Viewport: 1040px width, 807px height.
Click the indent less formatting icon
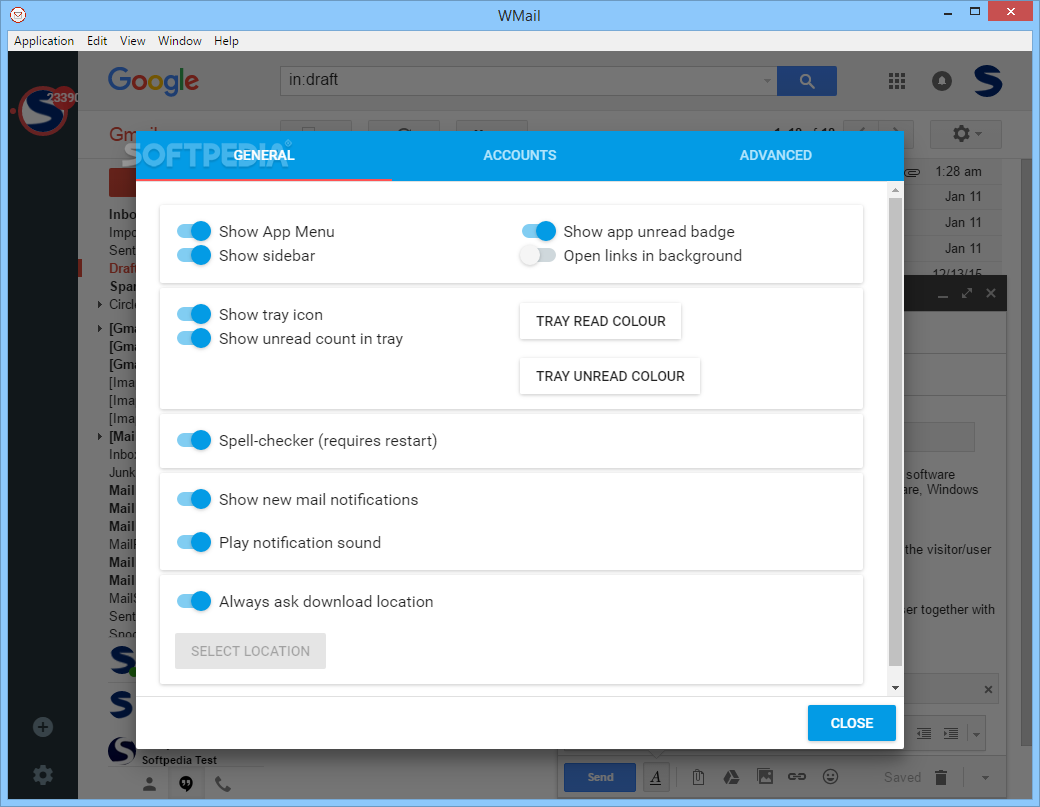(924, 733)
